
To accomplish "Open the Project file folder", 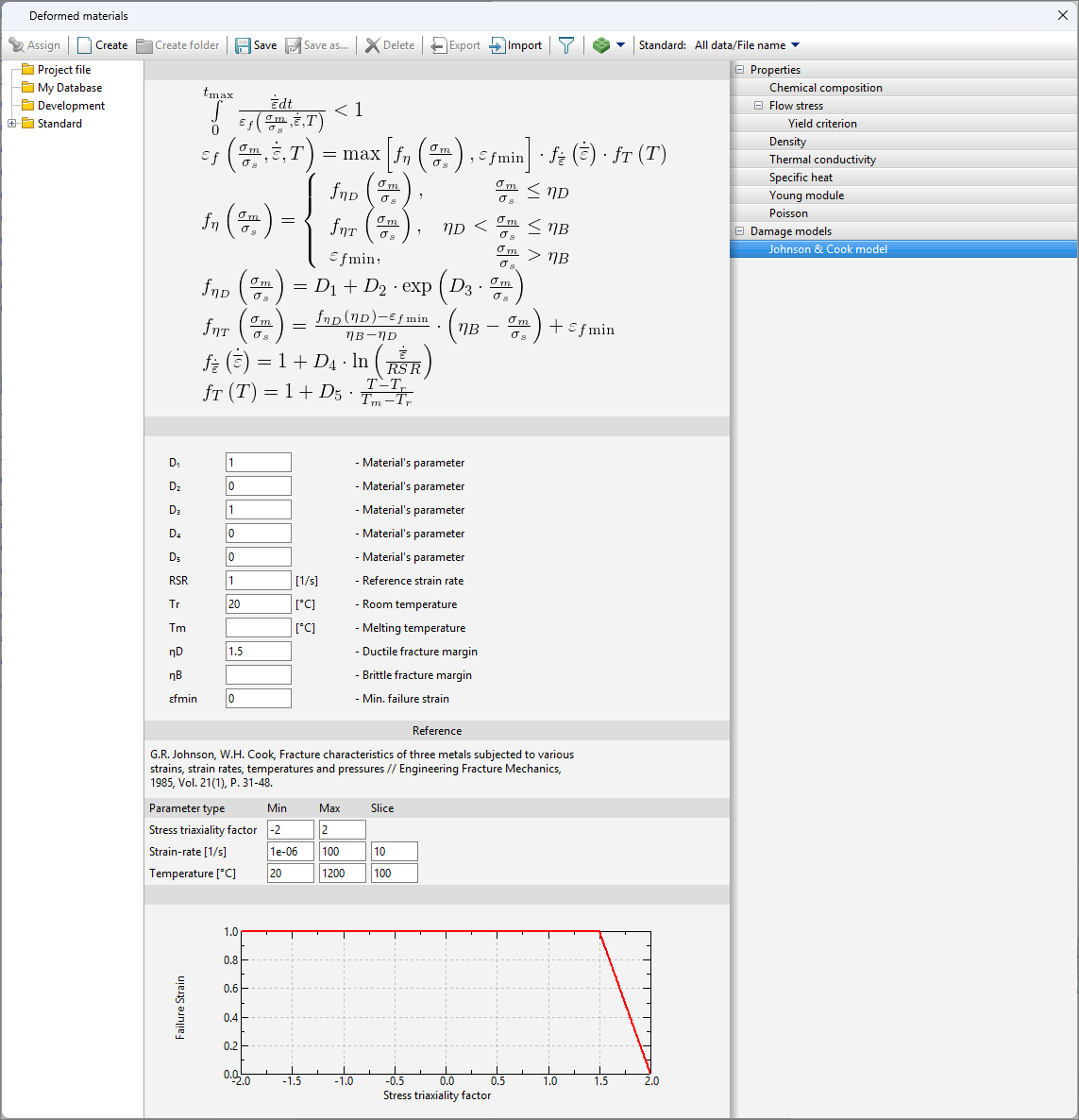I will [x=63, y=70].
